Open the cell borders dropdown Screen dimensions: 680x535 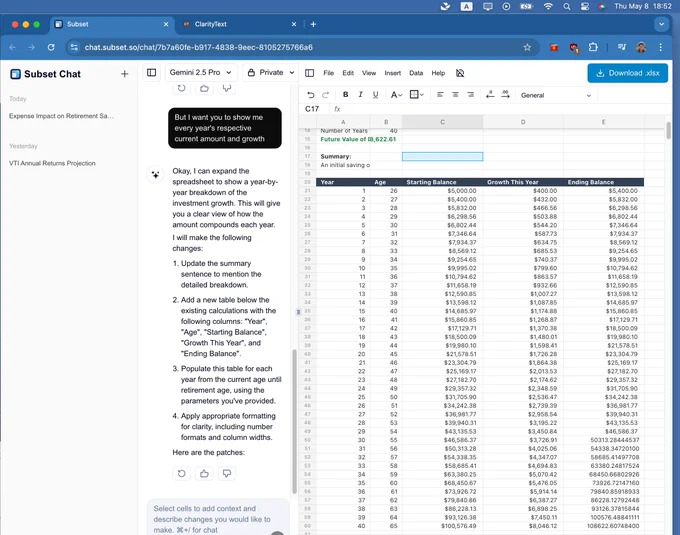click(416, 95)
